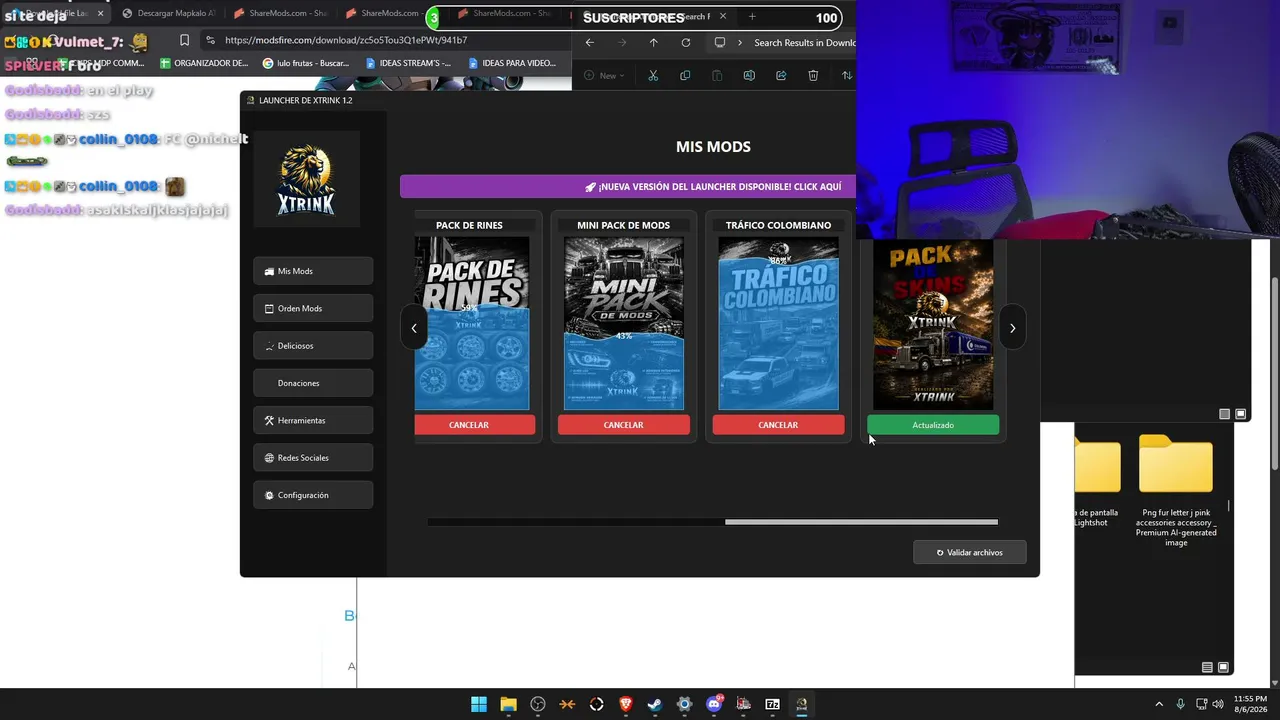Select the Tráfico Colombiano thumbnail

tap(778, 324)
